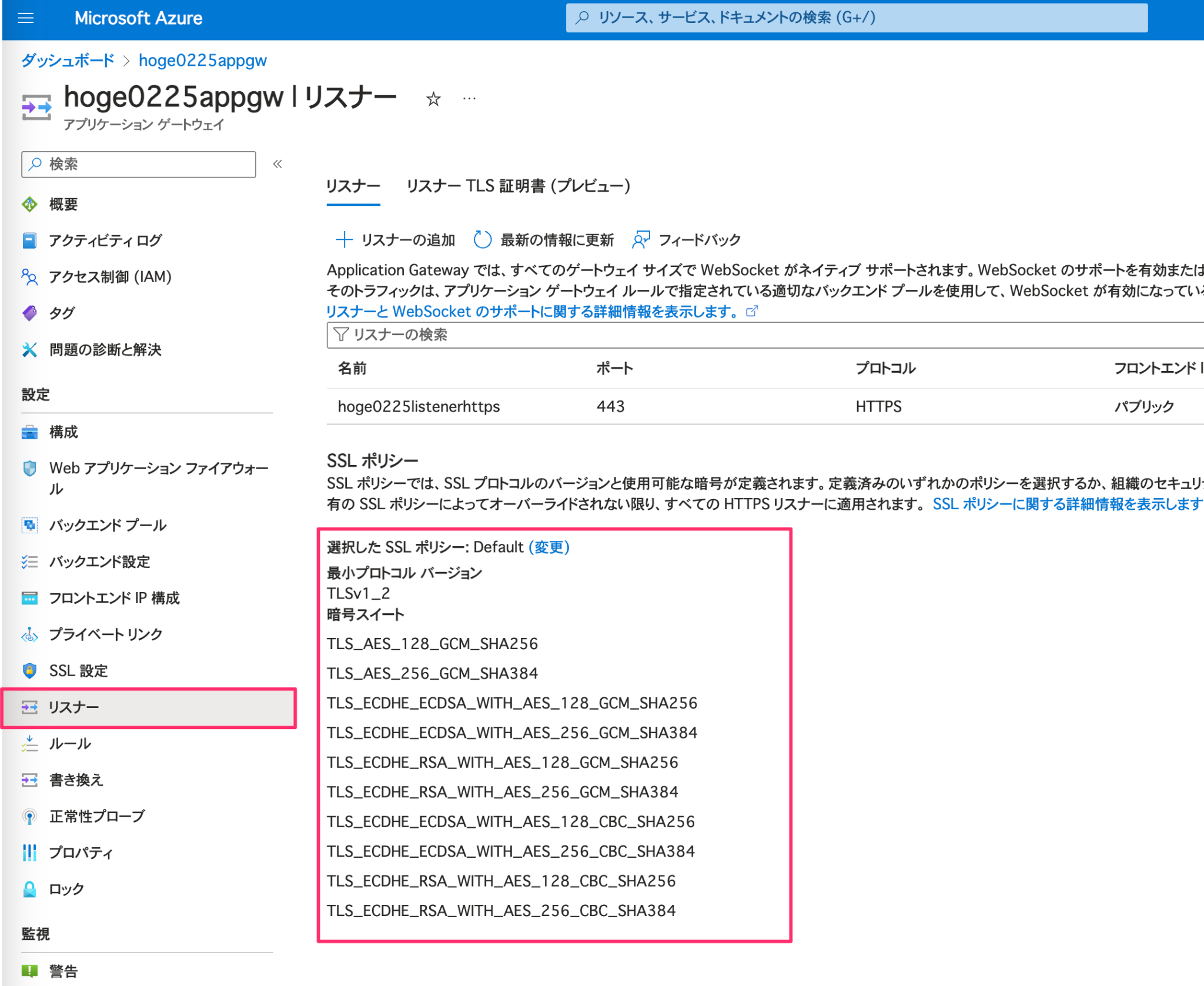Open 正常性プローブ settings
Screen dimensions: 1204x986
tap(96, 816)
